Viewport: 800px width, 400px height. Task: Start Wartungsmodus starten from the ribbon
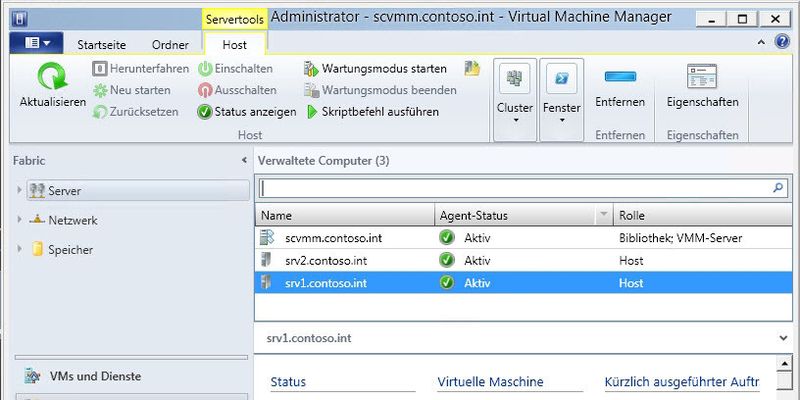(312, 69)
